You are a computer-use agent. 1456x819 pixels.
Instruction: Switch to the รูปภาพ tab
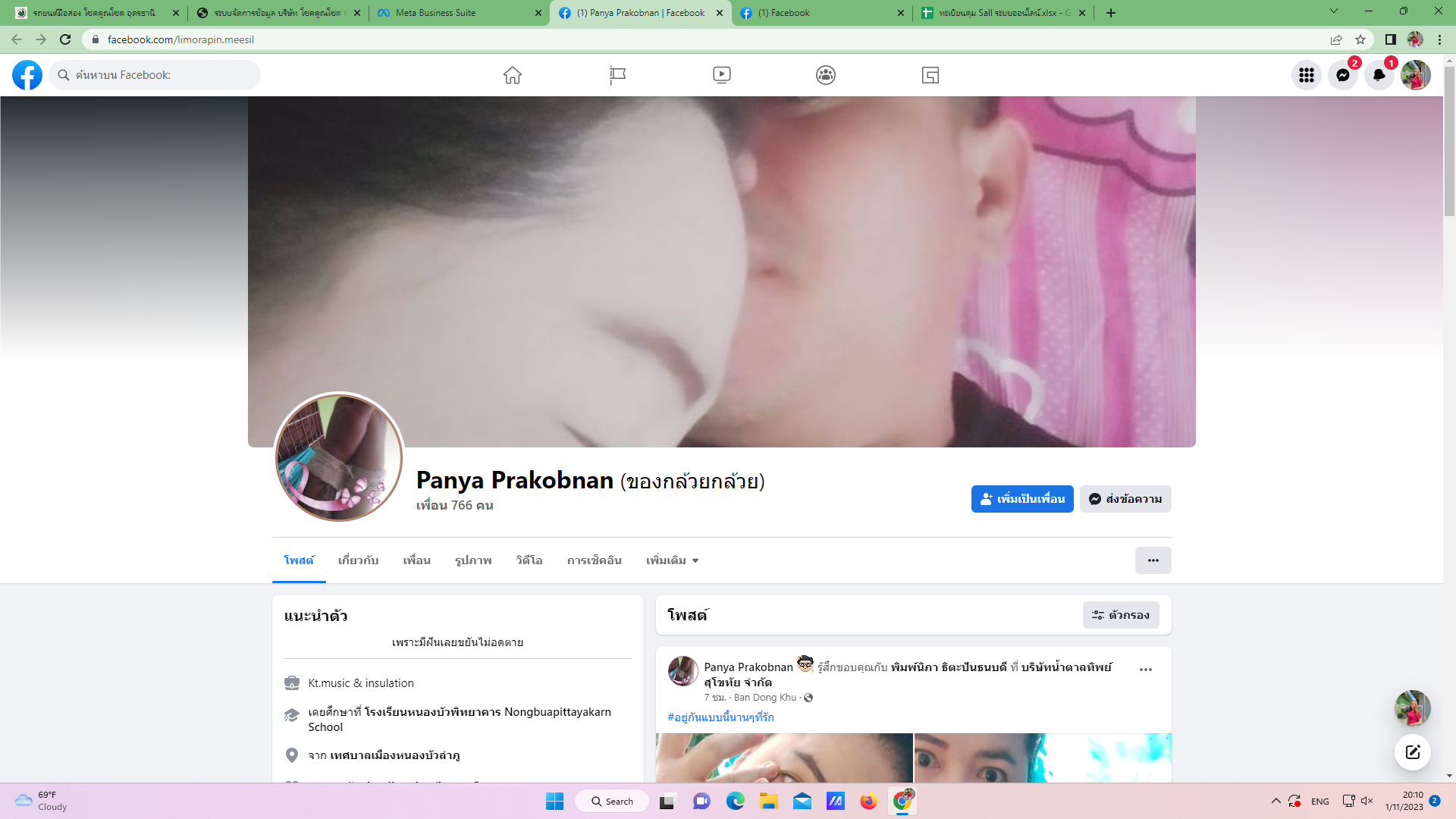point(473,560)
